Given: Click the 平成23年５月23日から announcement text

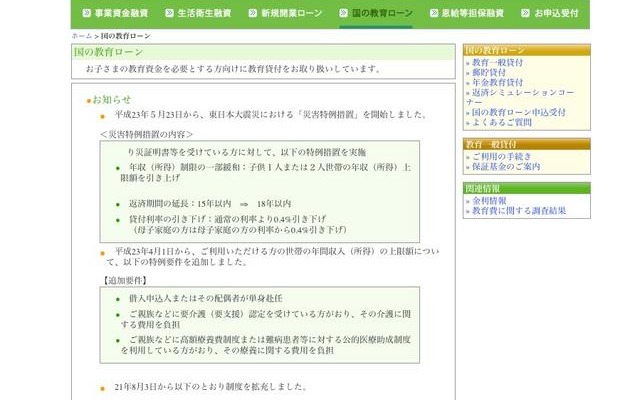Looking at the screenshot, I should pos(271,115).
